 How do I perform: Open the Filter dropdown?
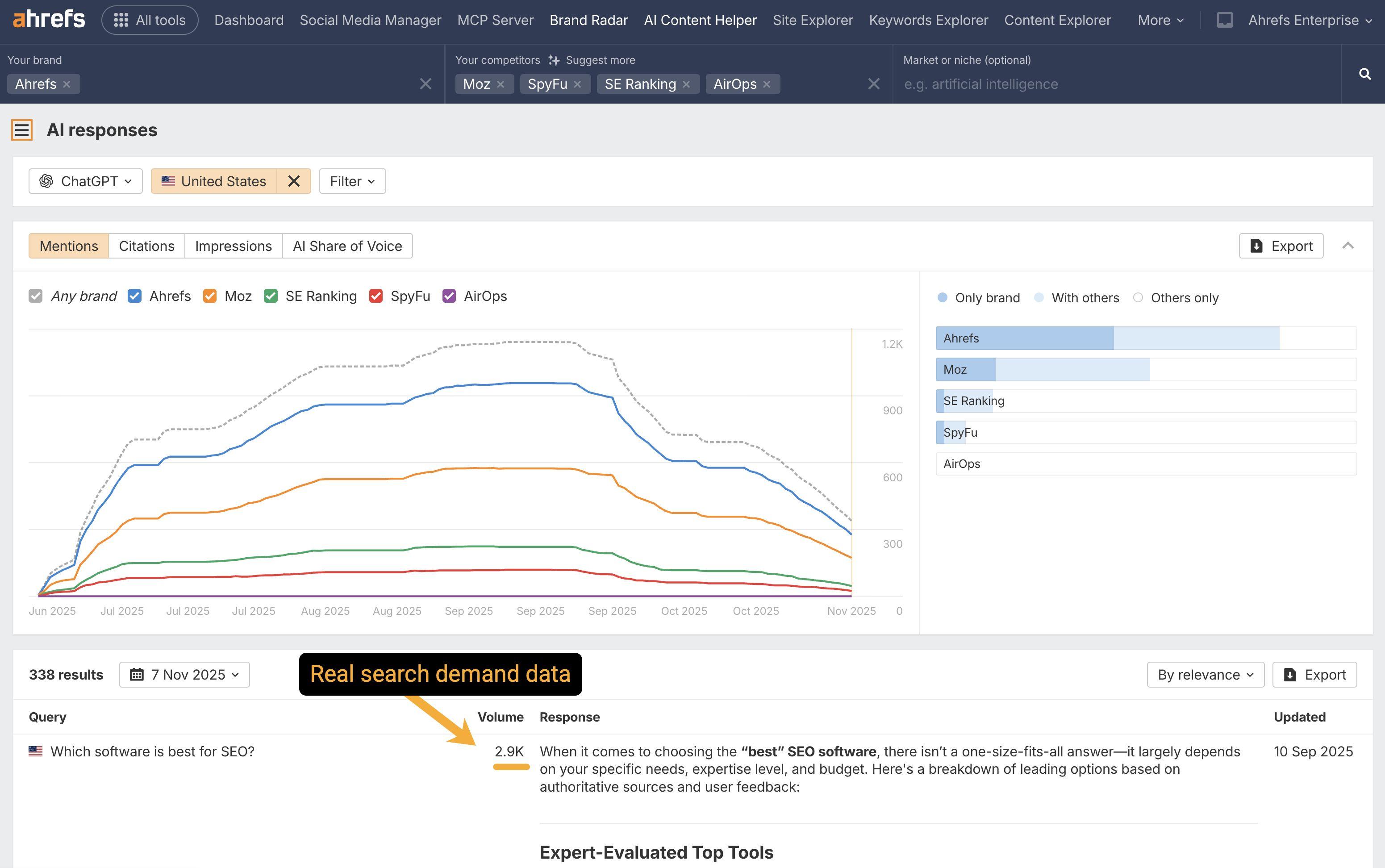coord(352,181)
